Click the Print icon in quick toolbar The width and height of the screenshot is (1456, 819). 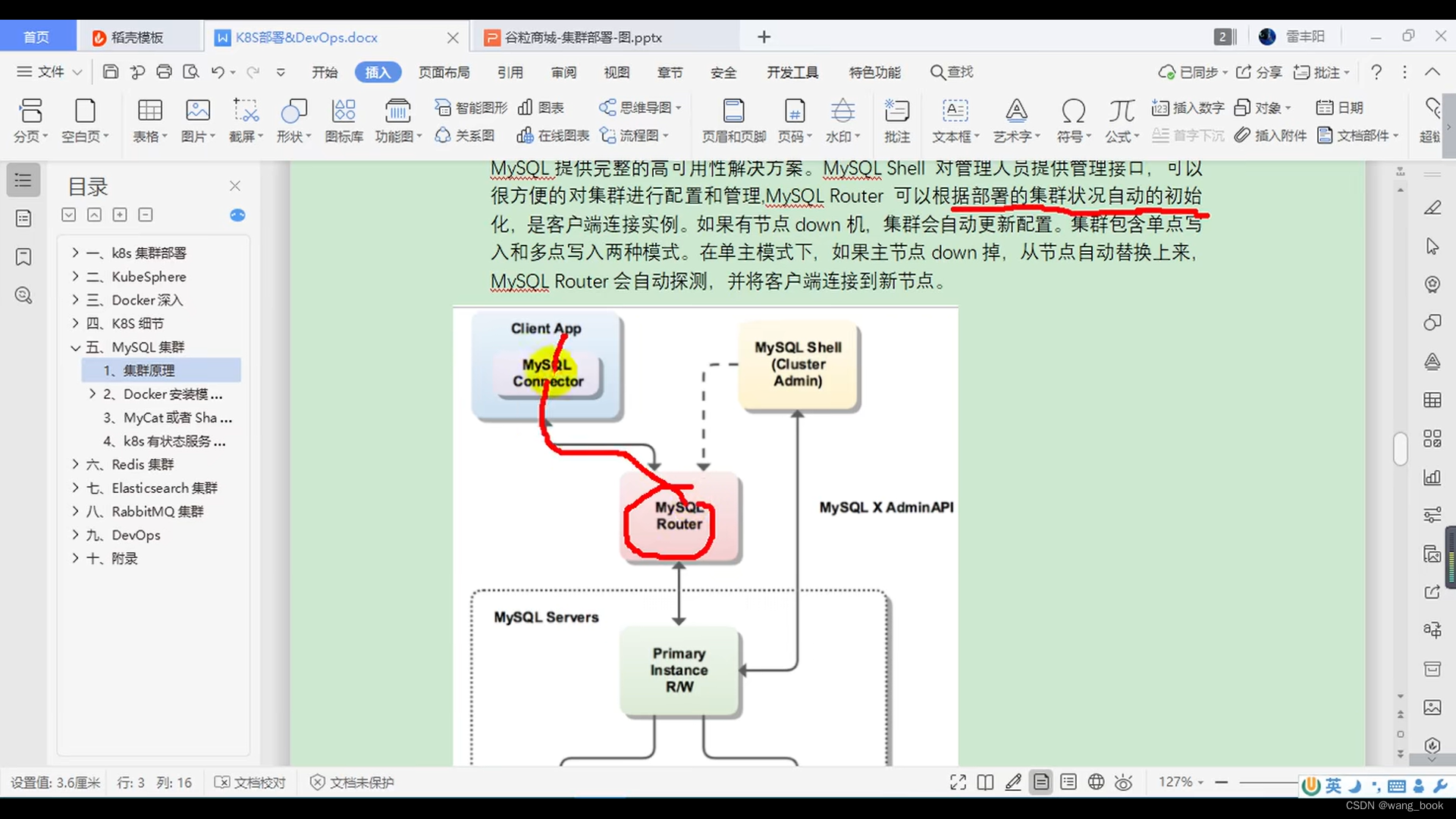pos(164,72)
